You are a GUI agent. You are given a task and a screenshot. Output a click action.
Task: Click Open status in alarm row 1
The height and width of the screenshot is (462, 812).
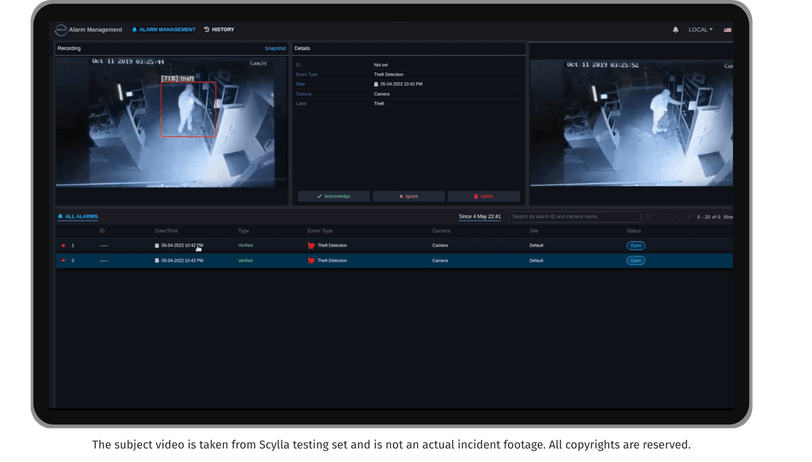tap(635, 246)
